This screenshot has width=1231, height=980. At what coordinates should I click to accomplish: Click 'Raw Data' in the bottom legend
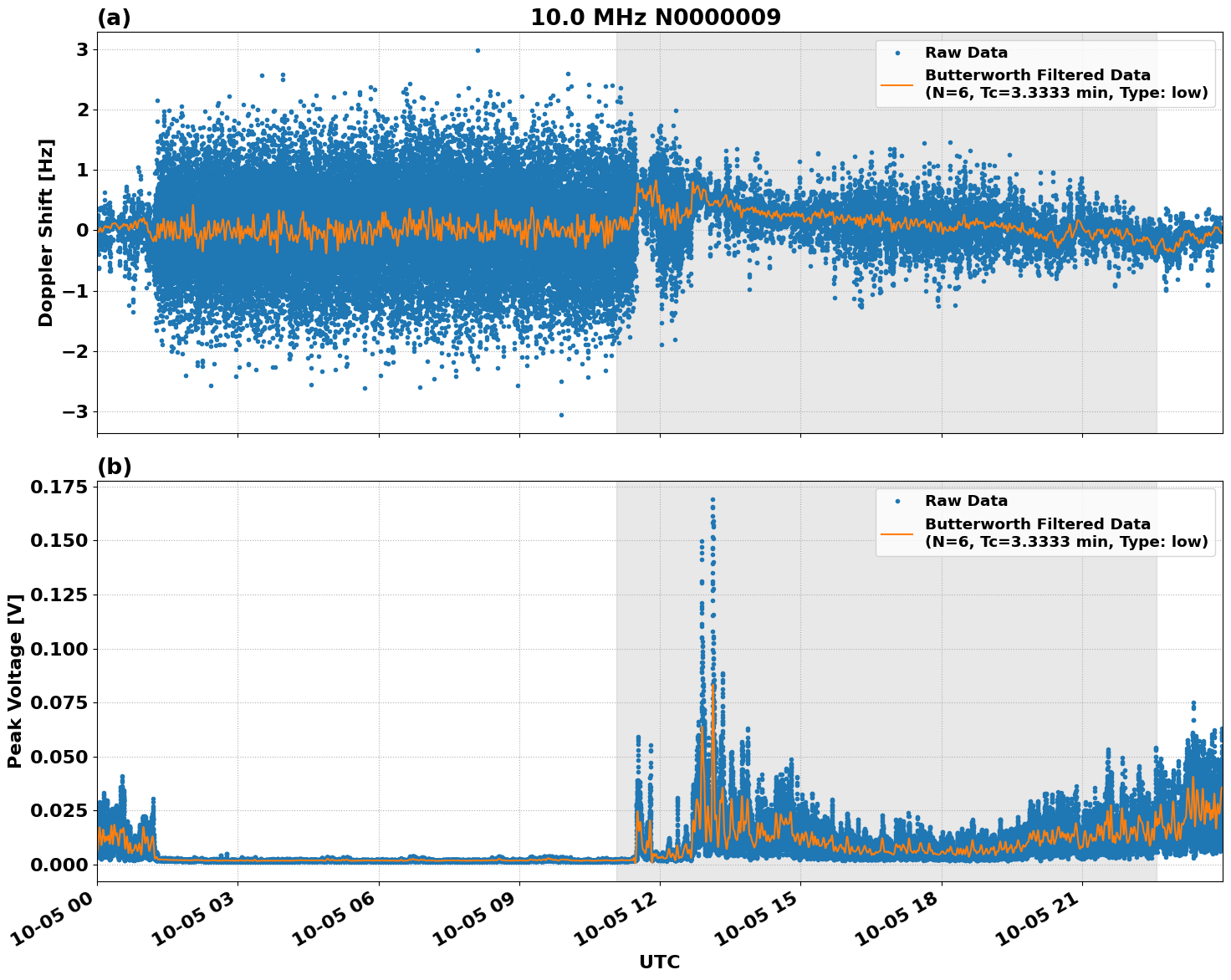coord(966,501)
